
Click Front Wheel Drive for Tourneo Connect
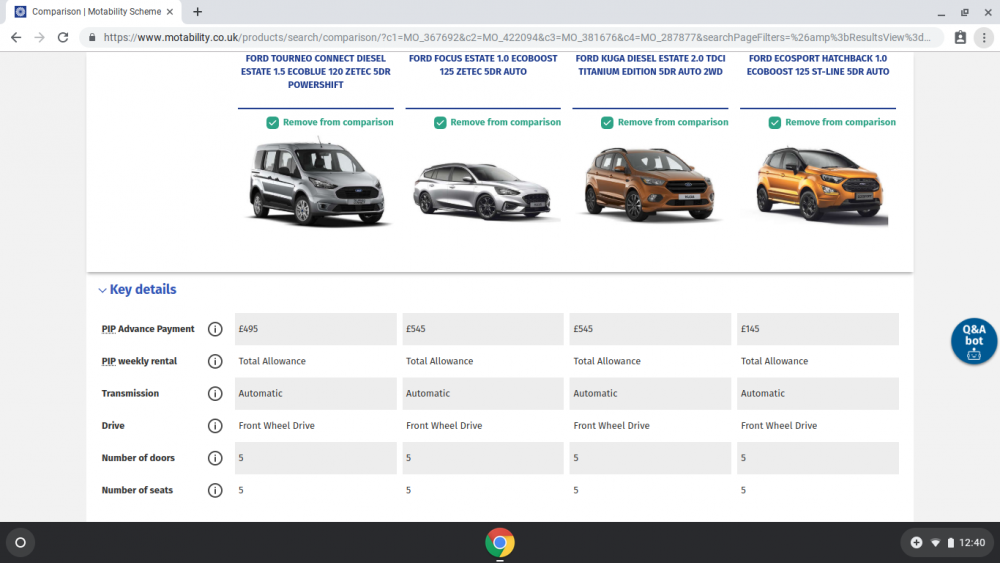[277, 426]
